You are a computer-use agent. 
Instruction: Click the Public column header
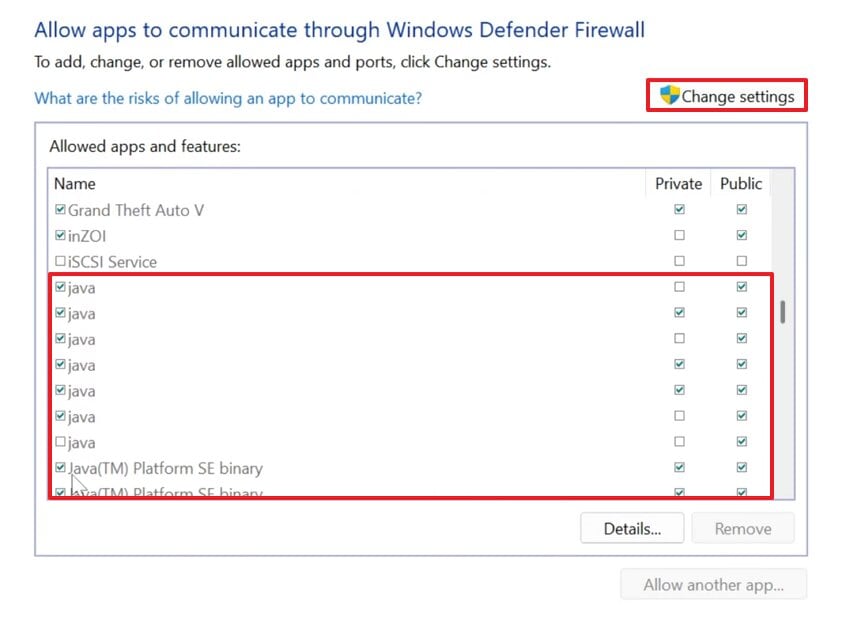point(740,184)
